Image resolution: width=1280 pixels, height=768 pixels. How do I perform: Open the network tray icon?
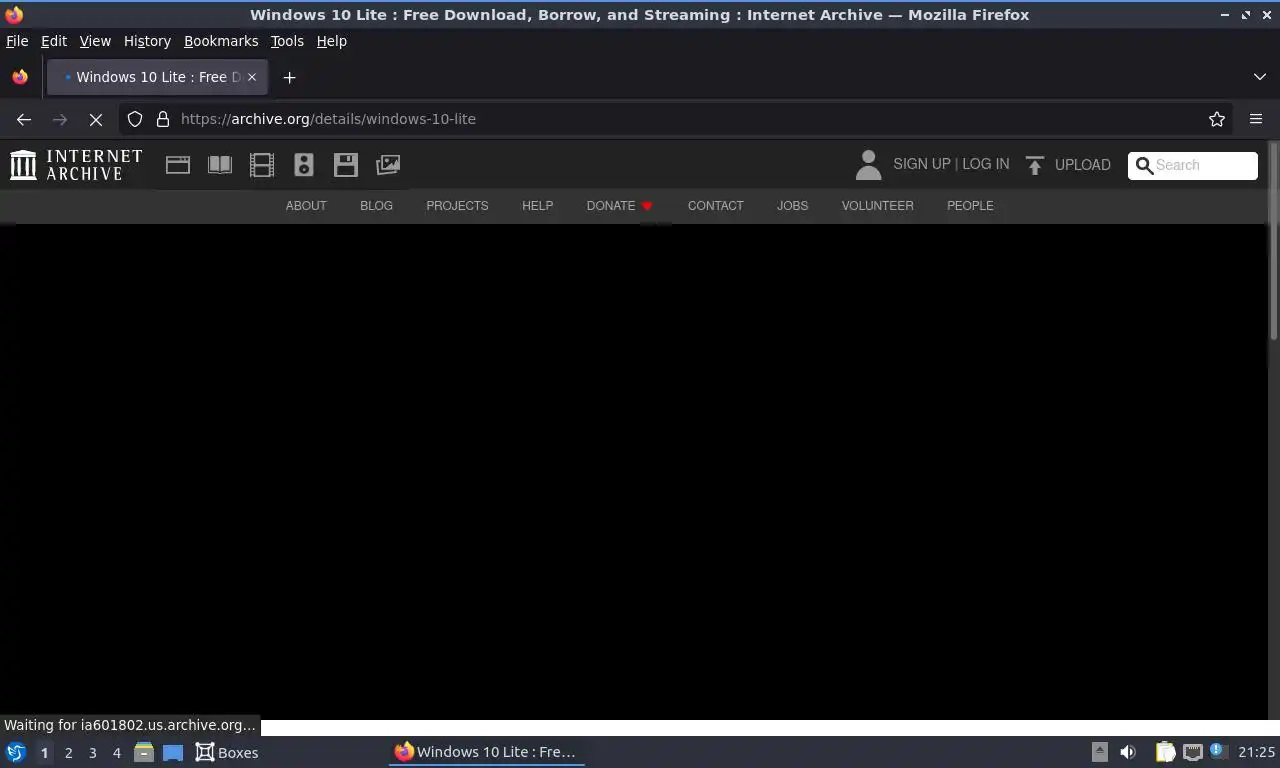(x=1192, y=752)
